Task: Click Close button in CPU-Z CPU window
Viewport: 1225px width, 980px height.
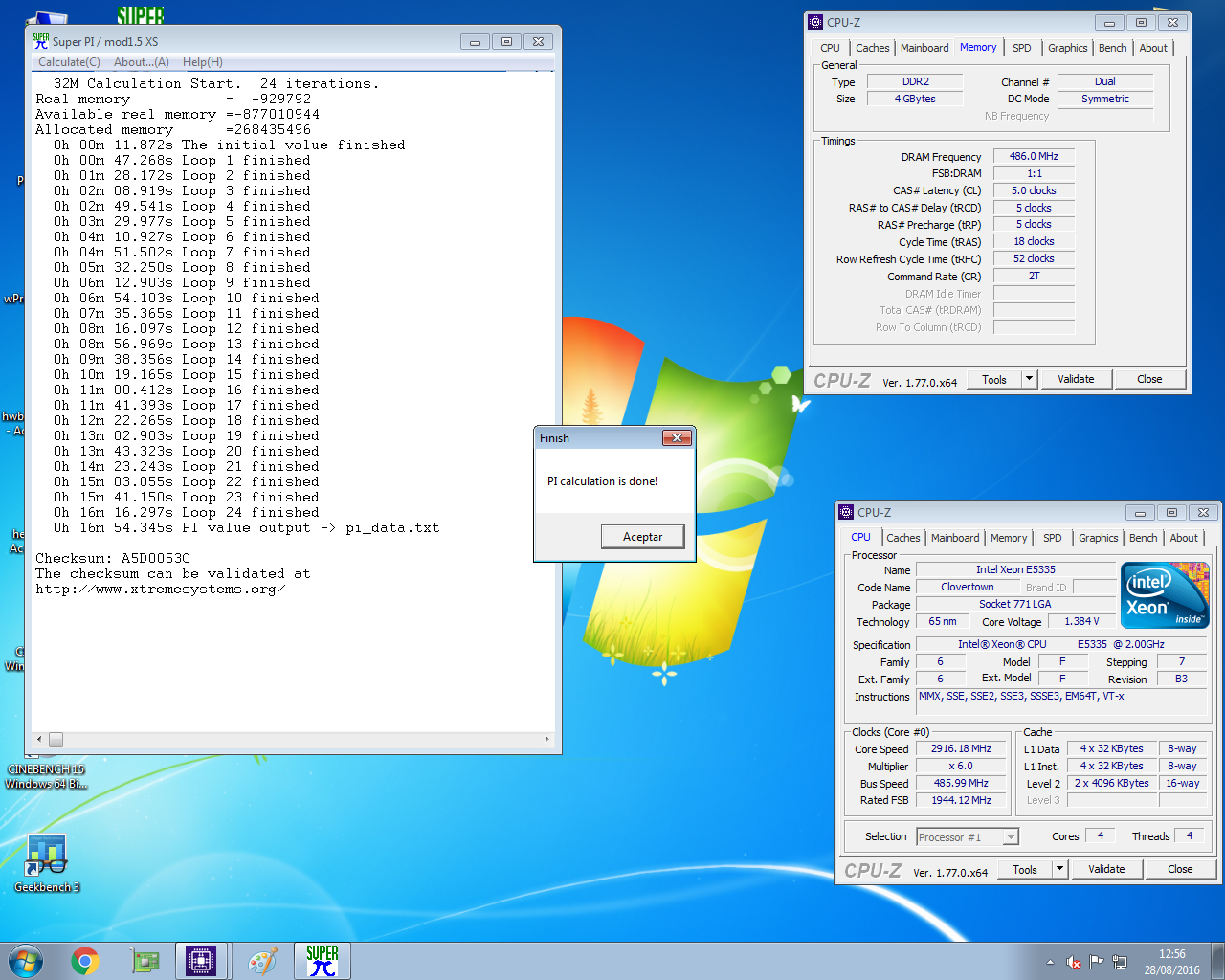Action: click(x=1180, y=869)
